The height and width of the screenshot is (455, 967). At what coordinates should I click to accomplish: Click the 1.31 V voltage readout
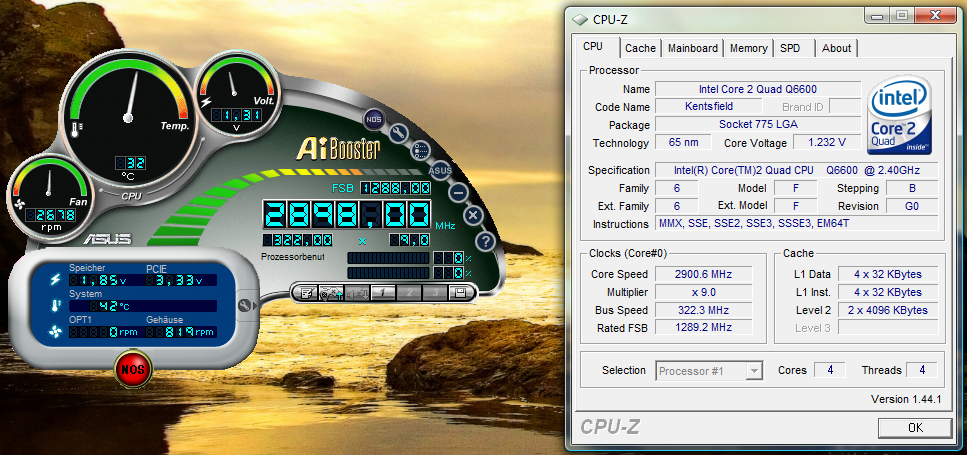pyautogui.click(x=236, y=115)
